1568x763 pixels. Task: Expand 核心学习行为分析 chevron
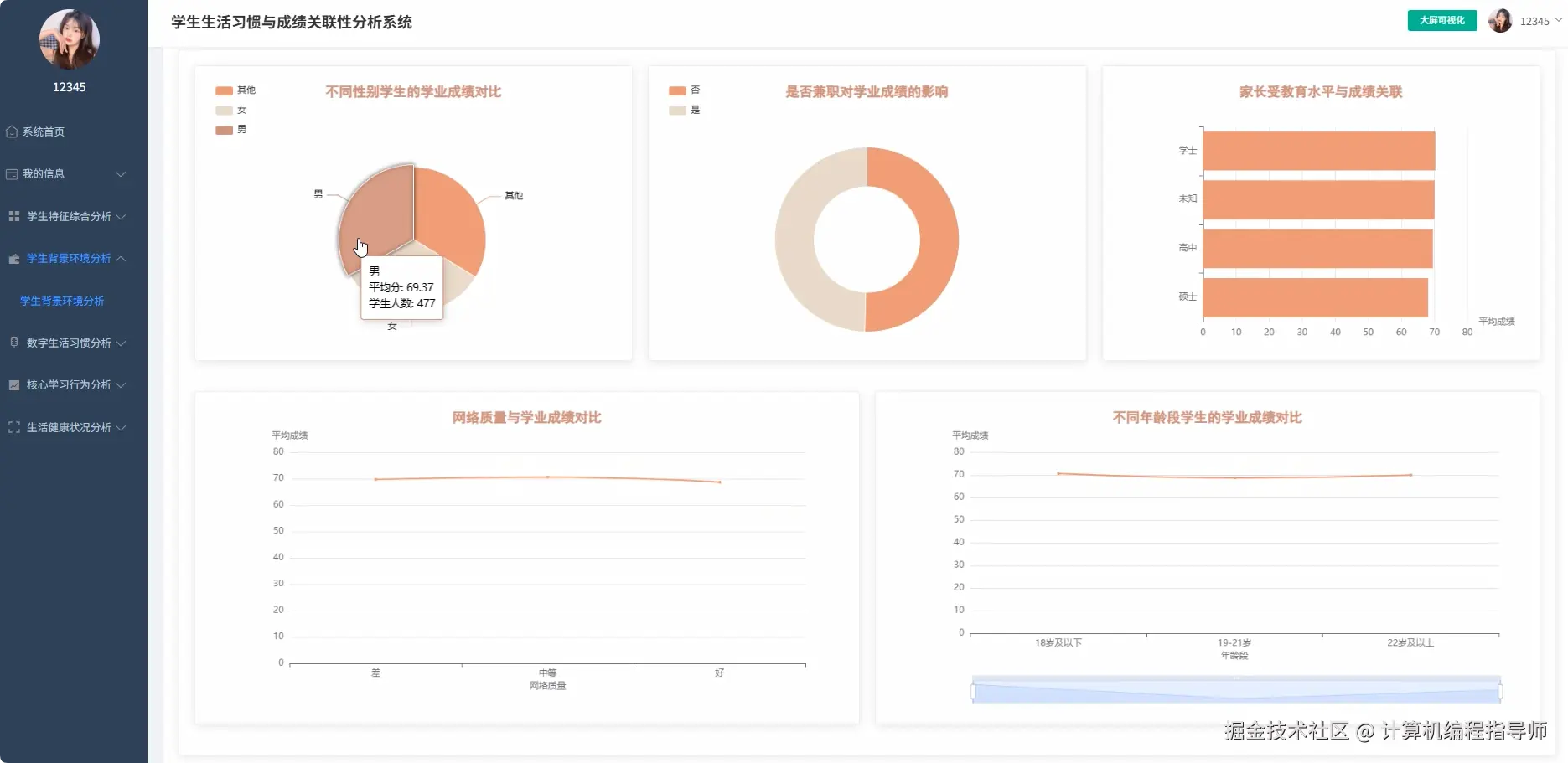(x=121, y=385)
